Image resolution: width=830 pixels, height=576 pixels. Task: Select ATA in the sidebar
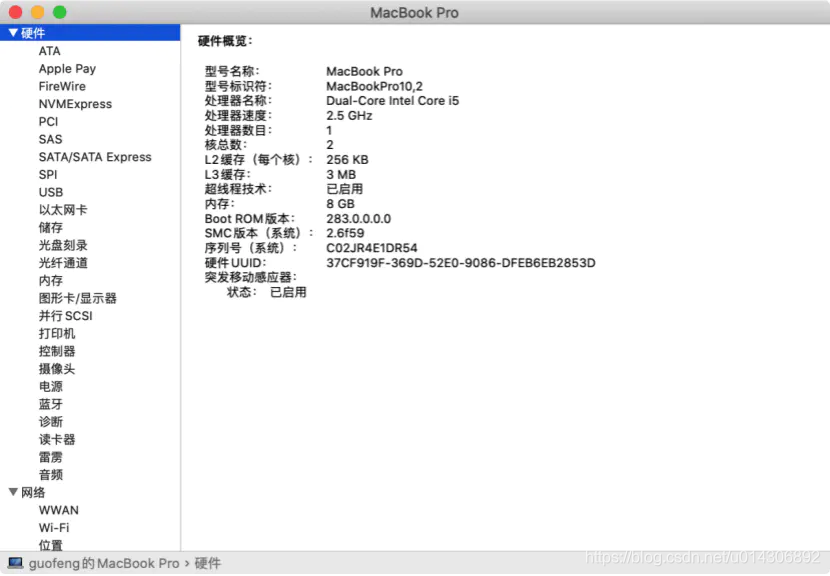(49, 51)
